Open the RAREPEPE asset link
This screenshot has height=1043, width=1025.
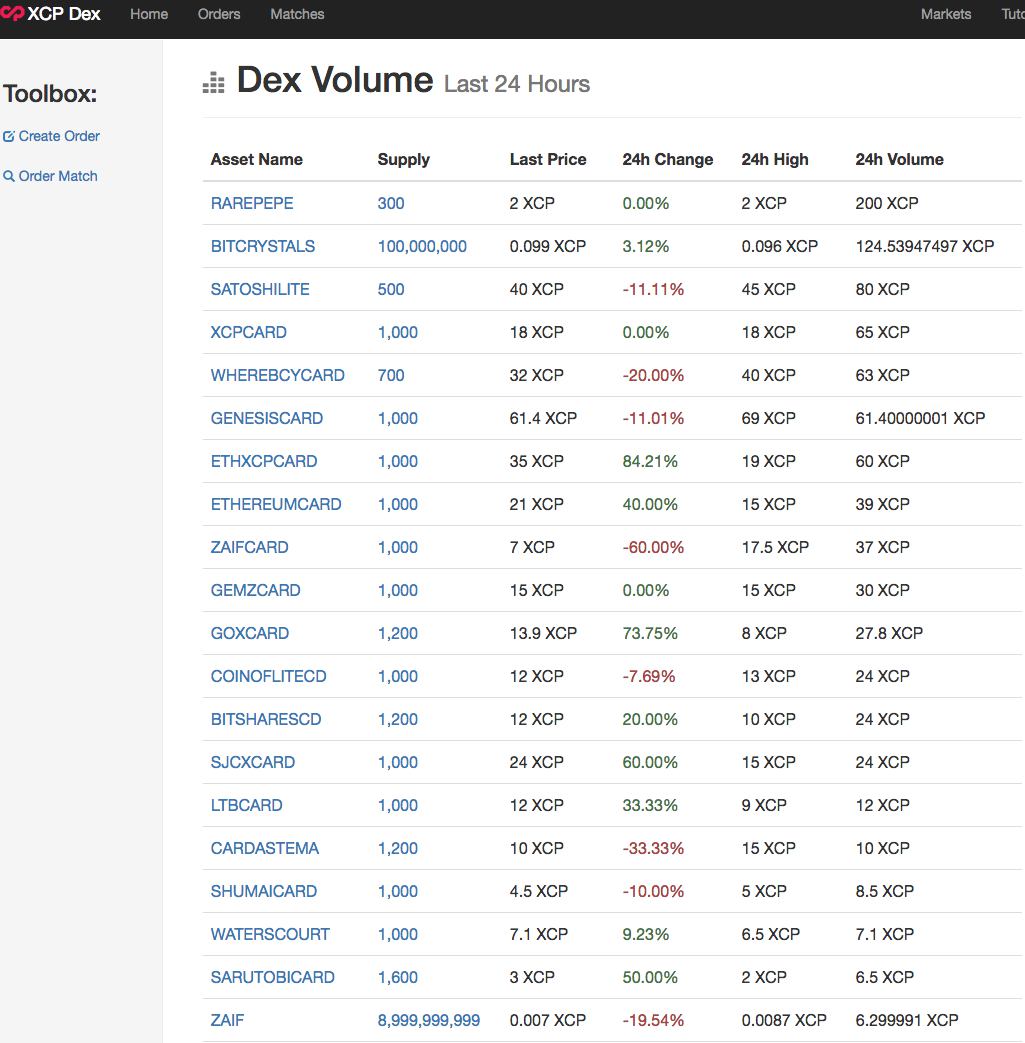pos(251,204)
